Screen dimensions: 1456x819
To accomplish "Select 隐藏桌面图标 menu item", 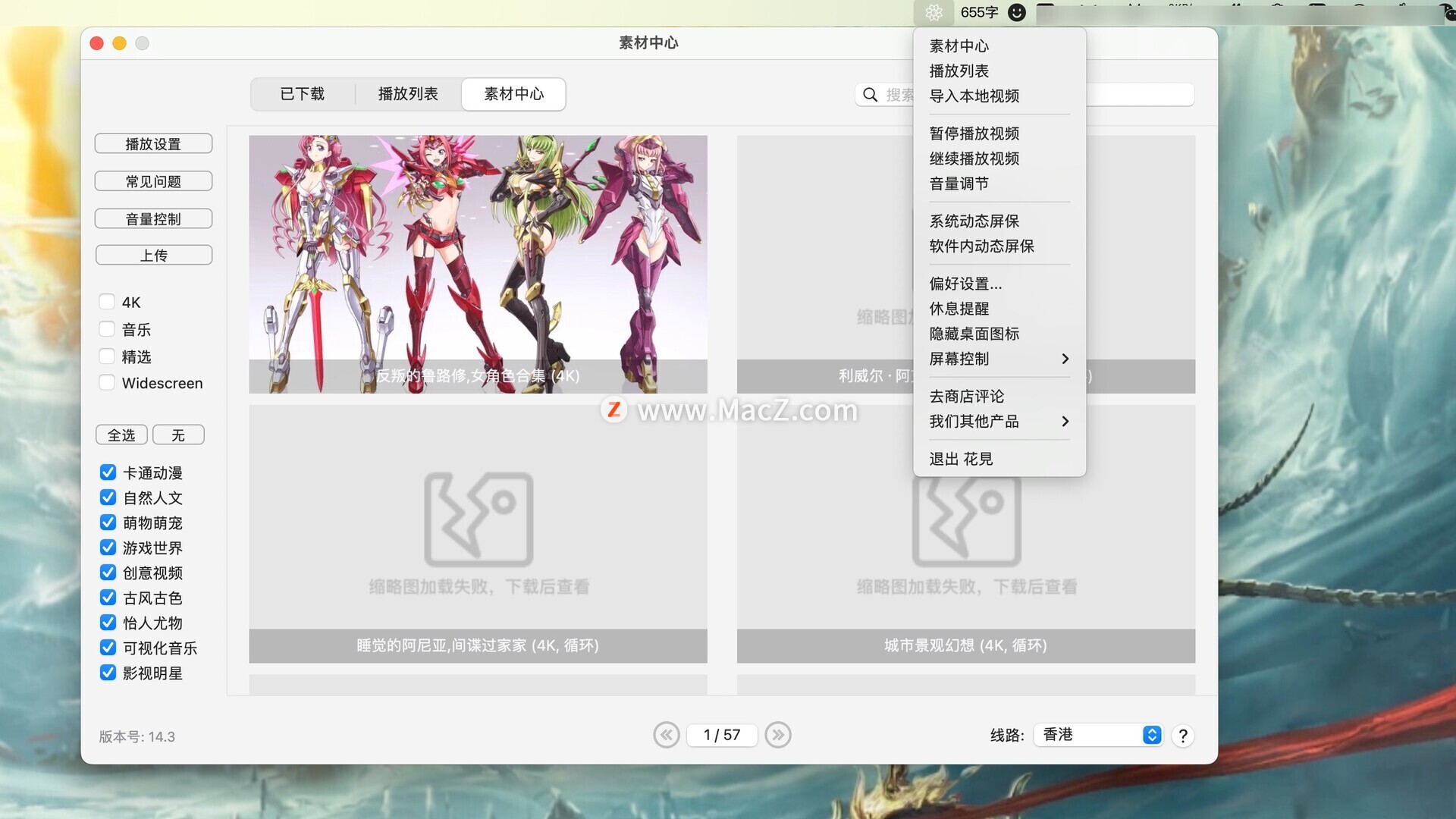I will (999, 334).
